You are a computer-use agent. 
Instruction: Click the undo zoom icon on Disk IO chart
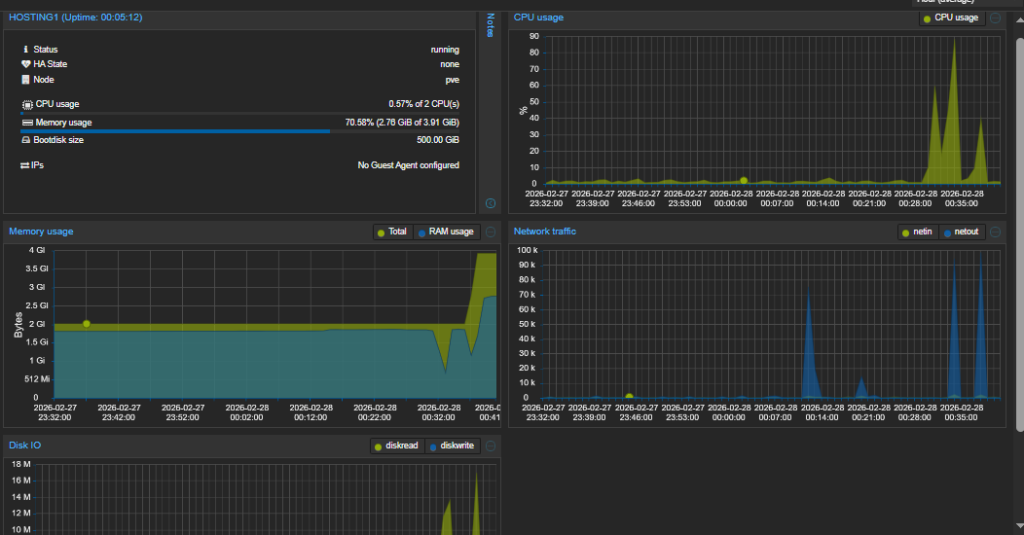pos(490,446)
